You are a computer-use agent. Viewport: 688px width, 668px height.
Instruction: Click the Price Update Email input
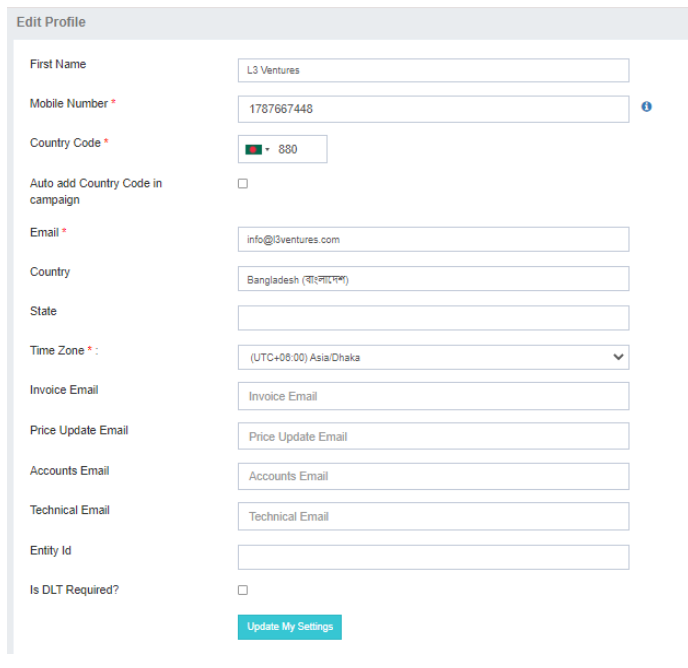433,436
